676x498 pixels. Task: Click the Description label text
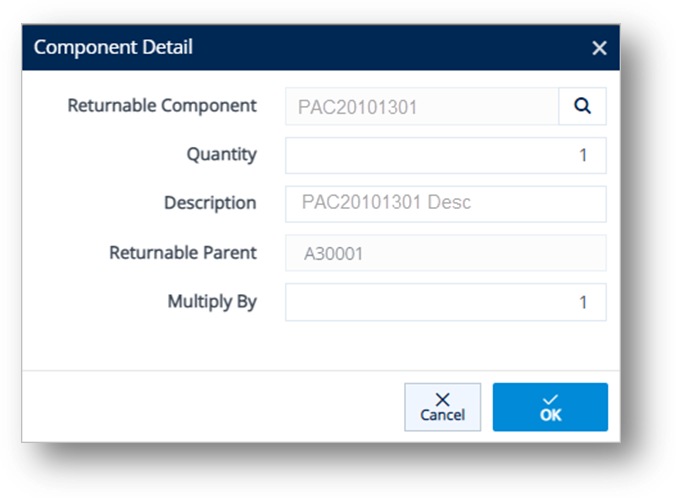210,203
